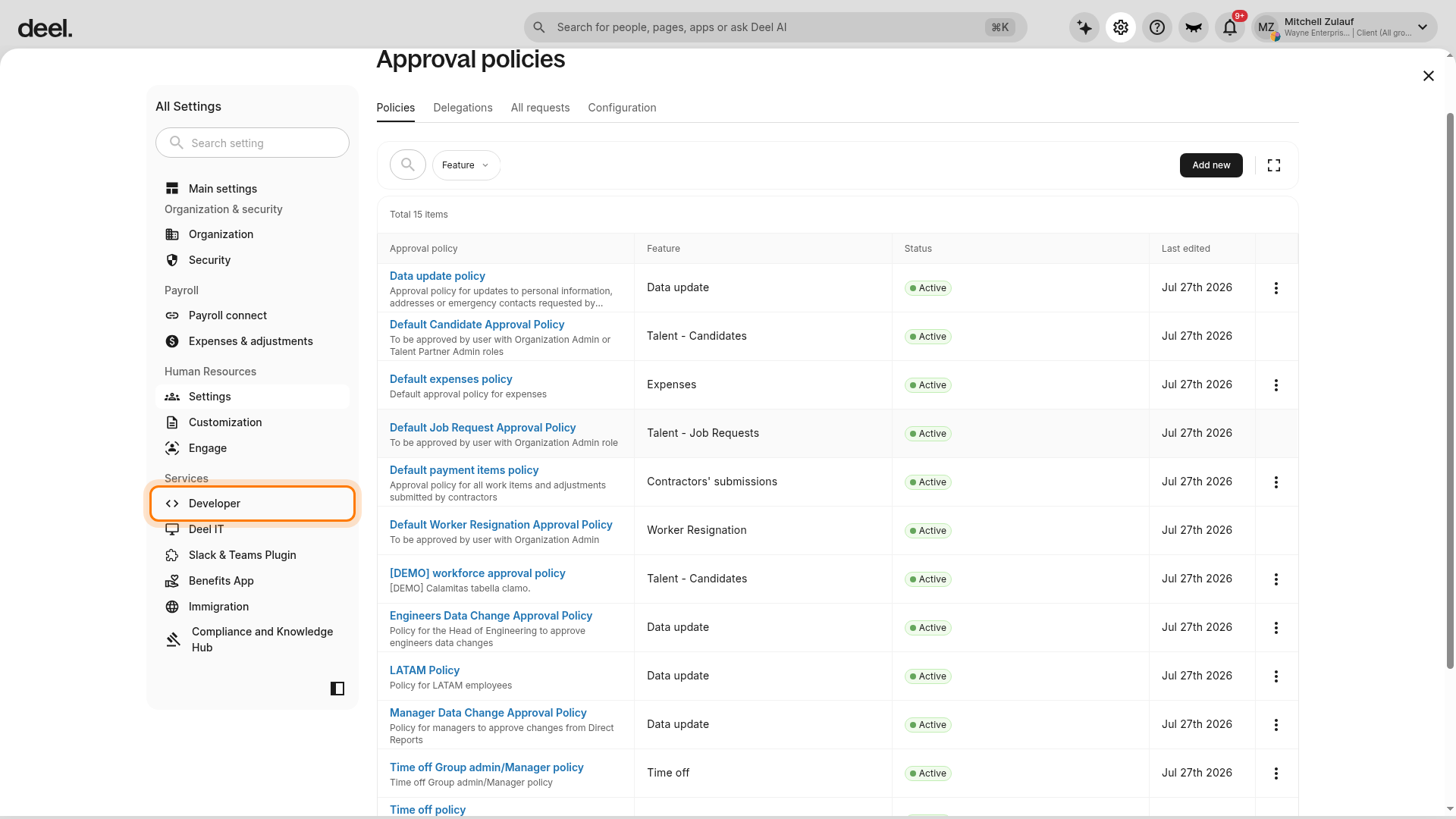The height and width of the screenshot is (819, 1456).
Task: Open Organization settings
Action: click(x=253, y=234)
